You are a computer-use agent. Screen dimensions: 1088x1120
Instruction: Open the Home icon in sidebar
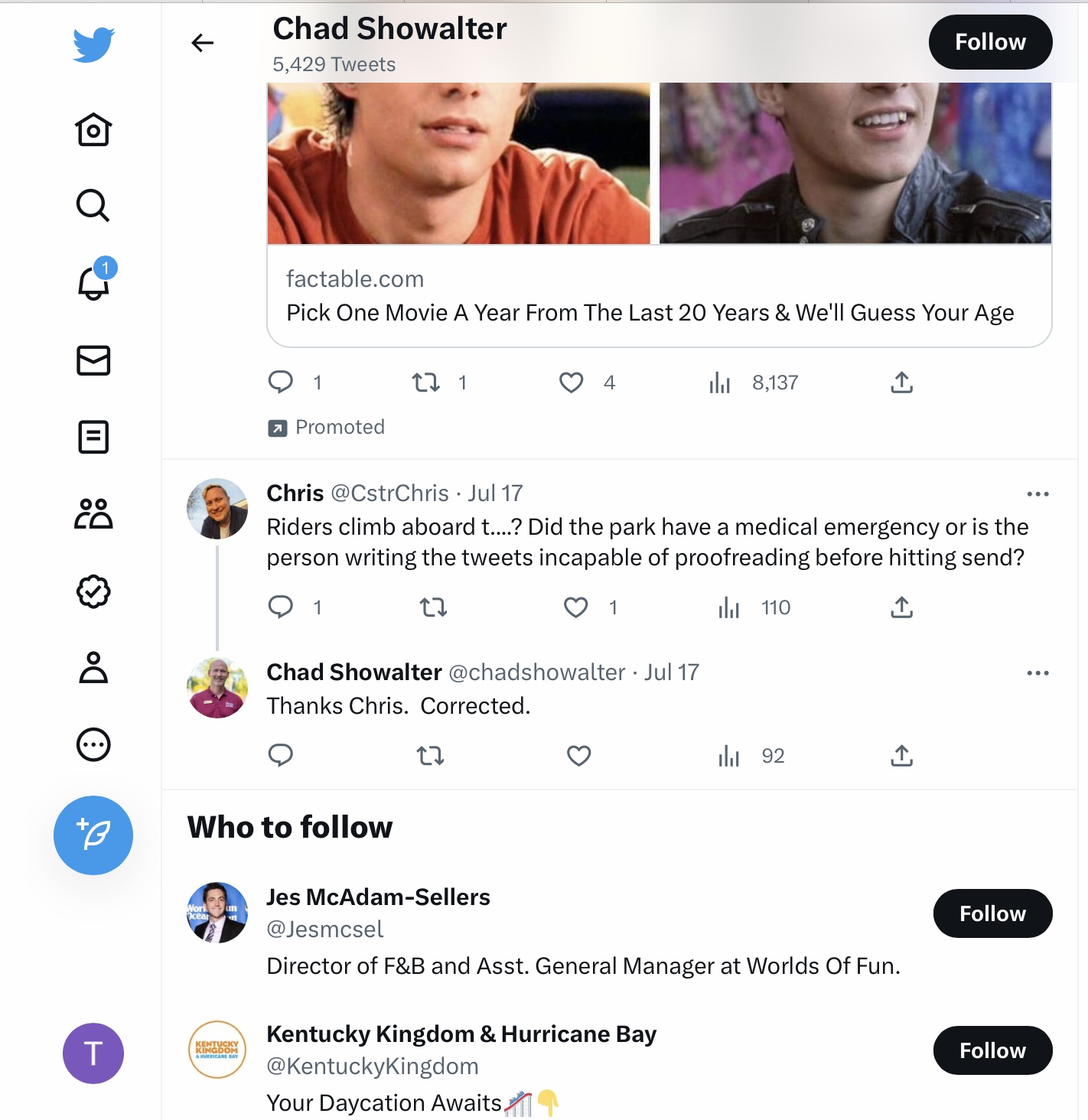[x=93, y=129]
